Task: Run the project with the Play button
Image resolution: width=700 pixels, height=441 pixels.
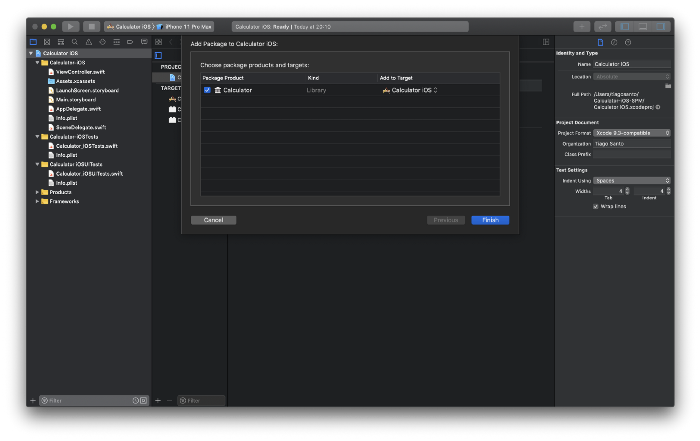Action: [x=71, y=27]
